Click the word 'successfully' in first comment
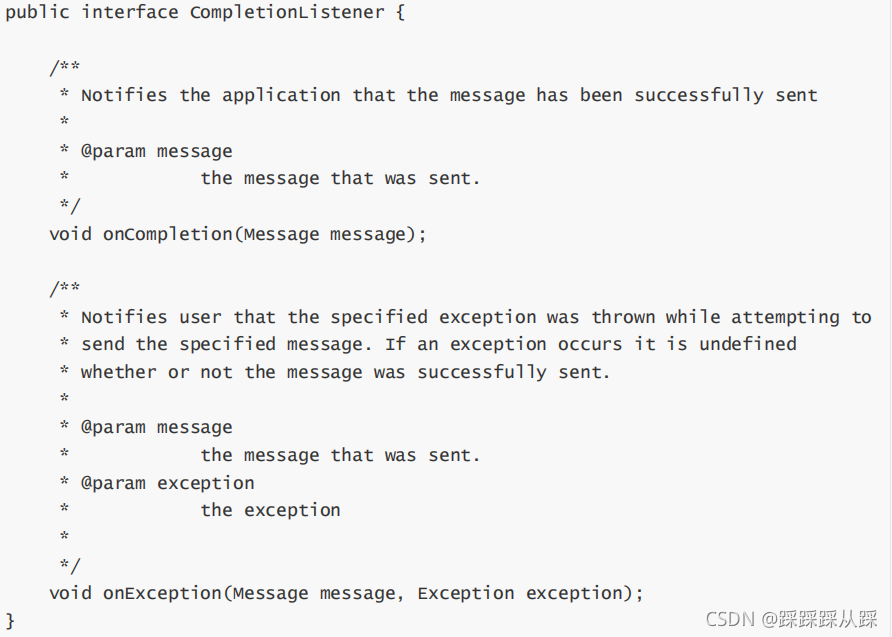Image resolution: width=892 pixels, height=637 pixels. (699, 96)
